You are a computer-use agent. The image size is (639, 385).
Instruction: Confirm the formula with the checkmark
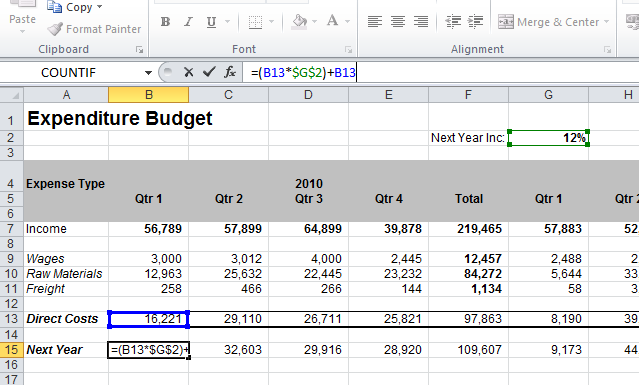(209, 73)
